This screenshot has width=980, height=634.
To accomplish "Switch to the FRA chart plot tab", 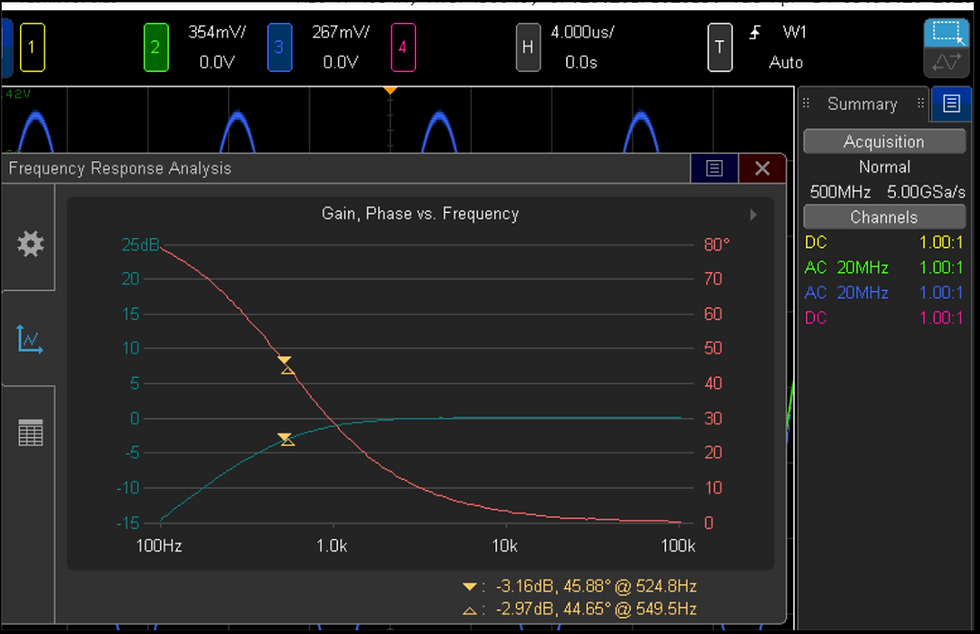I will click(29, 339).
